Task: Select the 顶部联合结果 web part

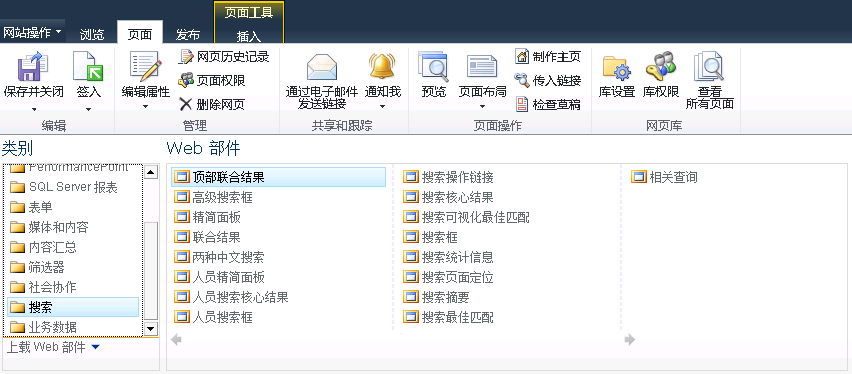Action: click(278, 177)
